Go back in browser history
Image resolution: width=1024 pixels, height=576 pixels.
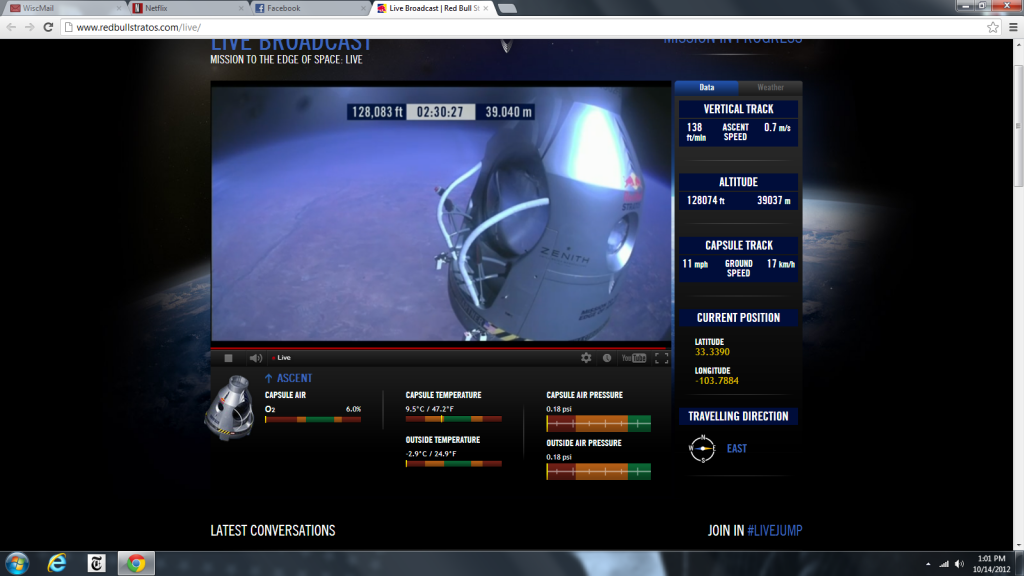point(11,27)
